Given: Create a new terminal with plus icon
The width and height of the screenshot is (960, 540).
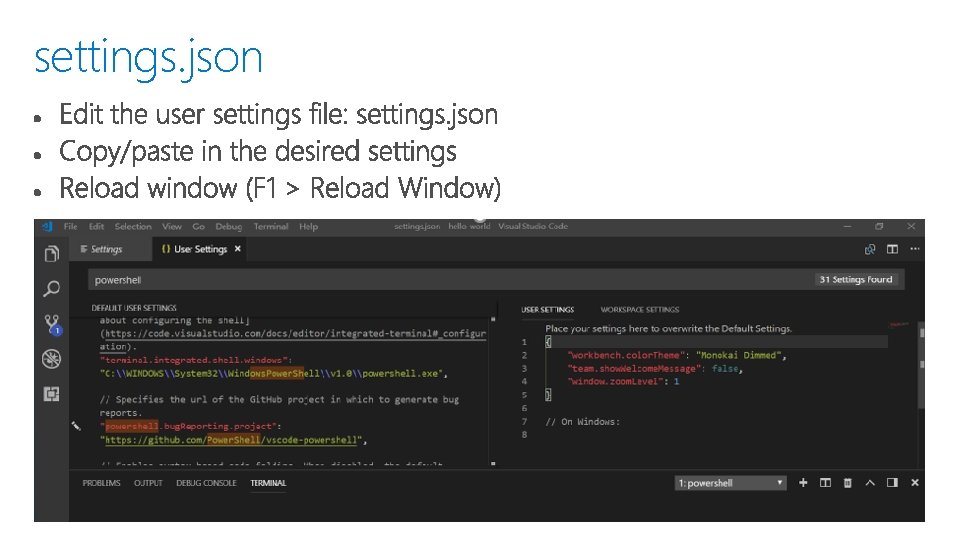Looking at the screenshot, I should coord(803,482).
